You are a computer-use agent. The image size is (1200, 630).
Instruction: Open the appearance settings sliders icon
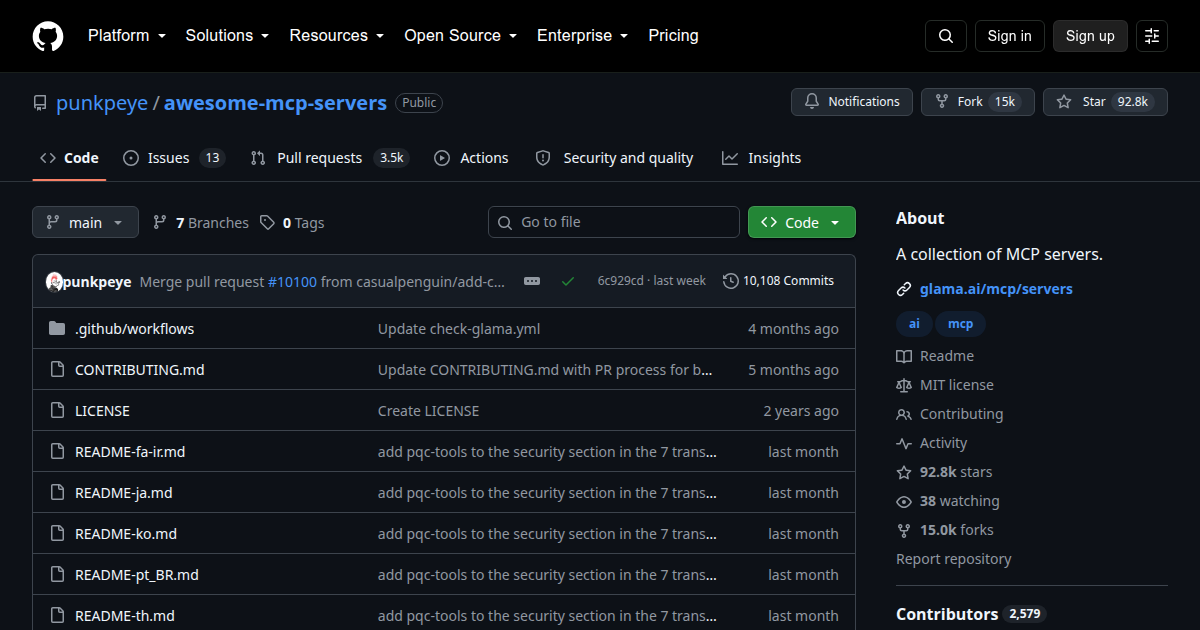point(1152,36)
